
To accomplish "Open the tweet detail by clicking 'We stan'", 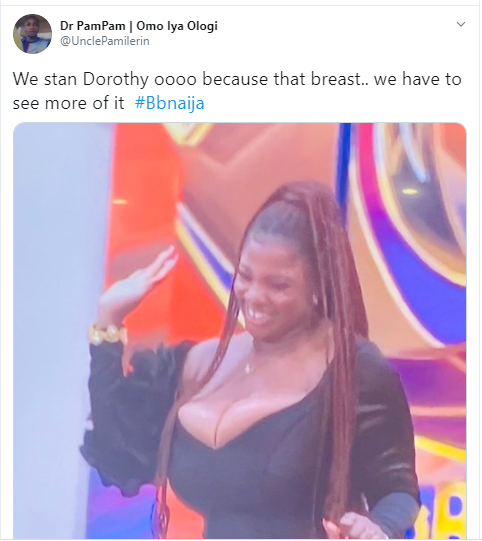I will point(45,79).
